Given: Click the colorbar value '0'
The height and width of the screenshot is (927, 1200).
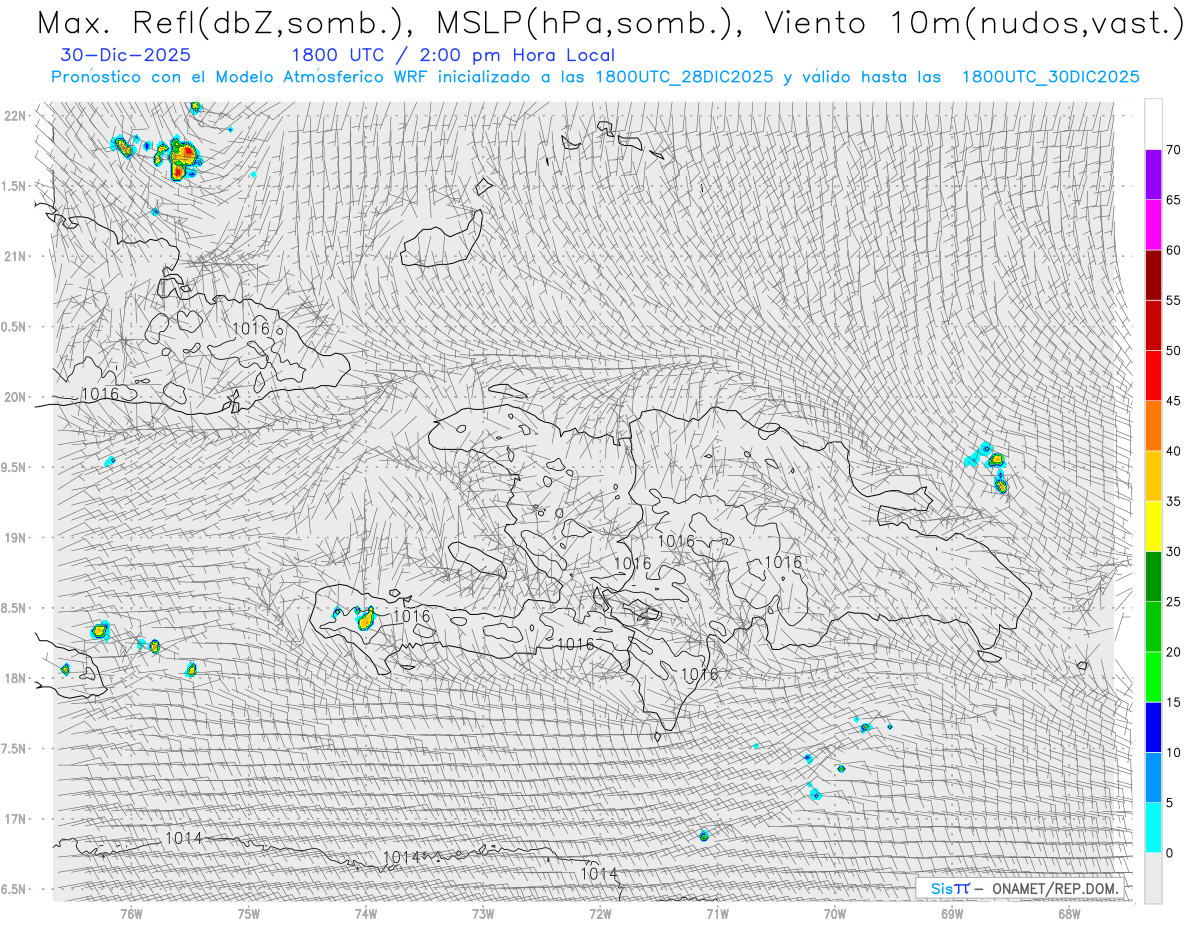Looking at the screenshot, I should pos(1169,853).
